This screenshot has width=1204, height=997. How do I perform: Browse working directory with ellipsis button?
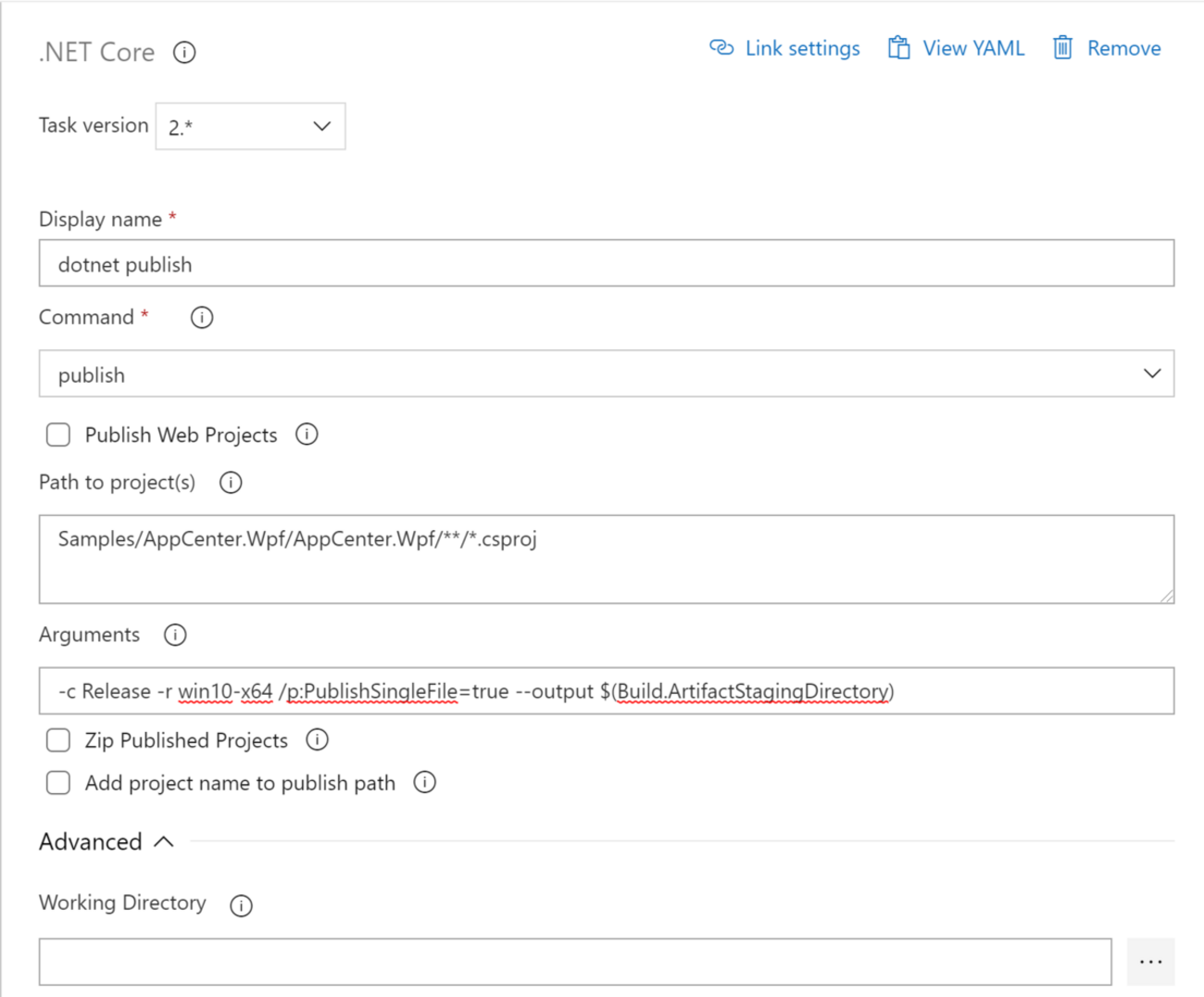(x=1150, y=962)
